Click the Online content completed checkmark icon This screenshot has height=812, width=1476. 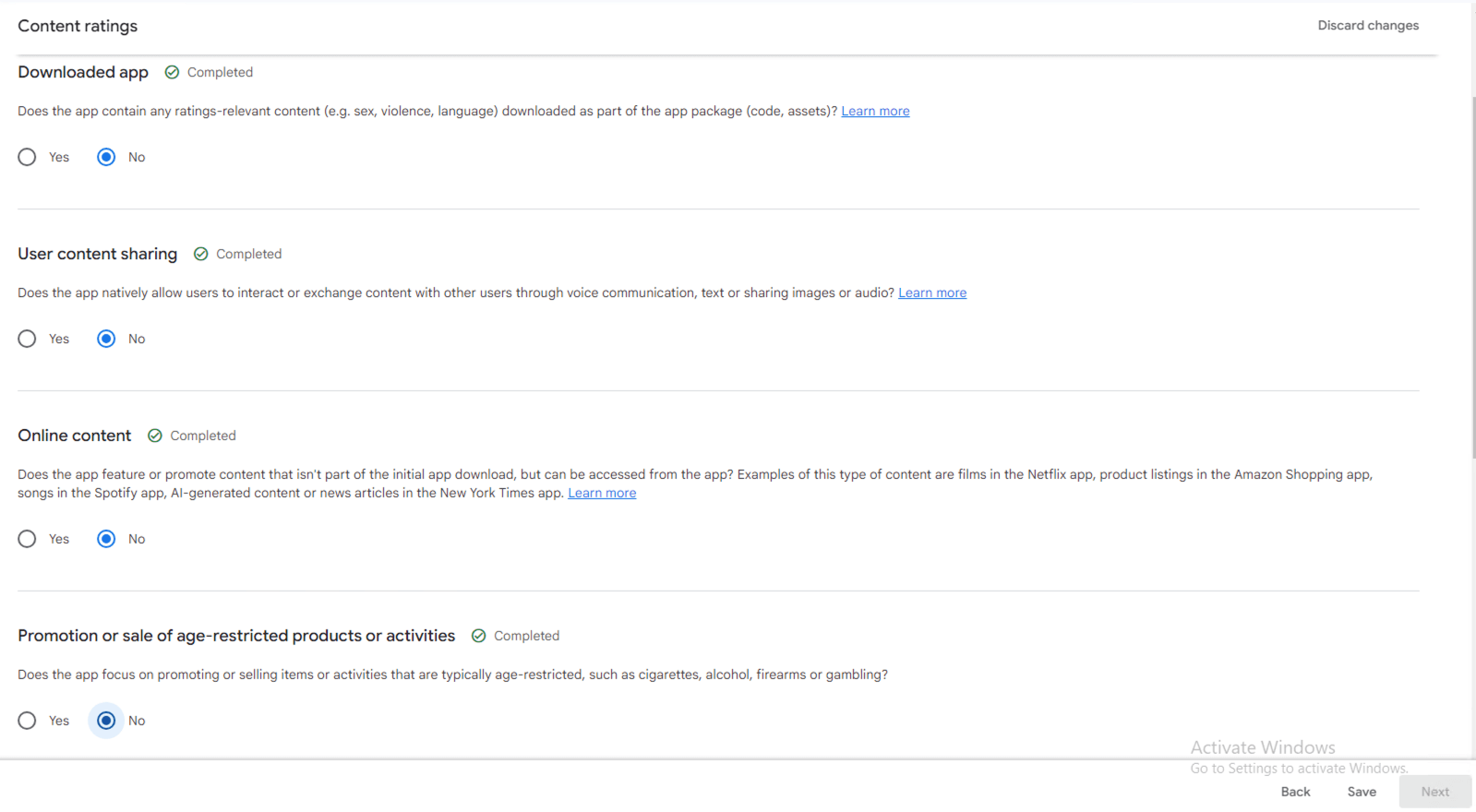[x=155, y=436]
